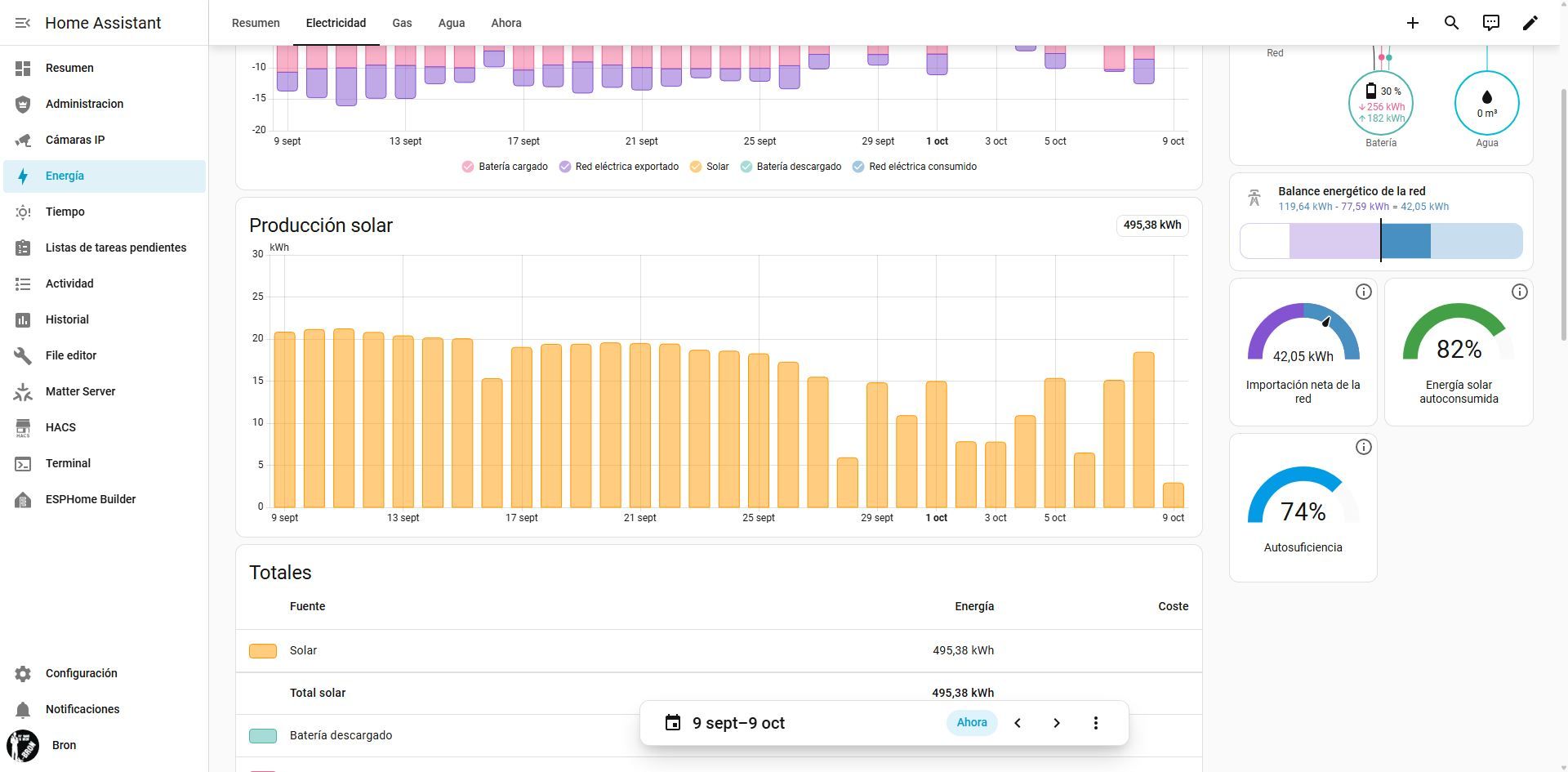Switch to the Resumen tab
This screenshot has height=772, width=1568.
pos(256,23)
